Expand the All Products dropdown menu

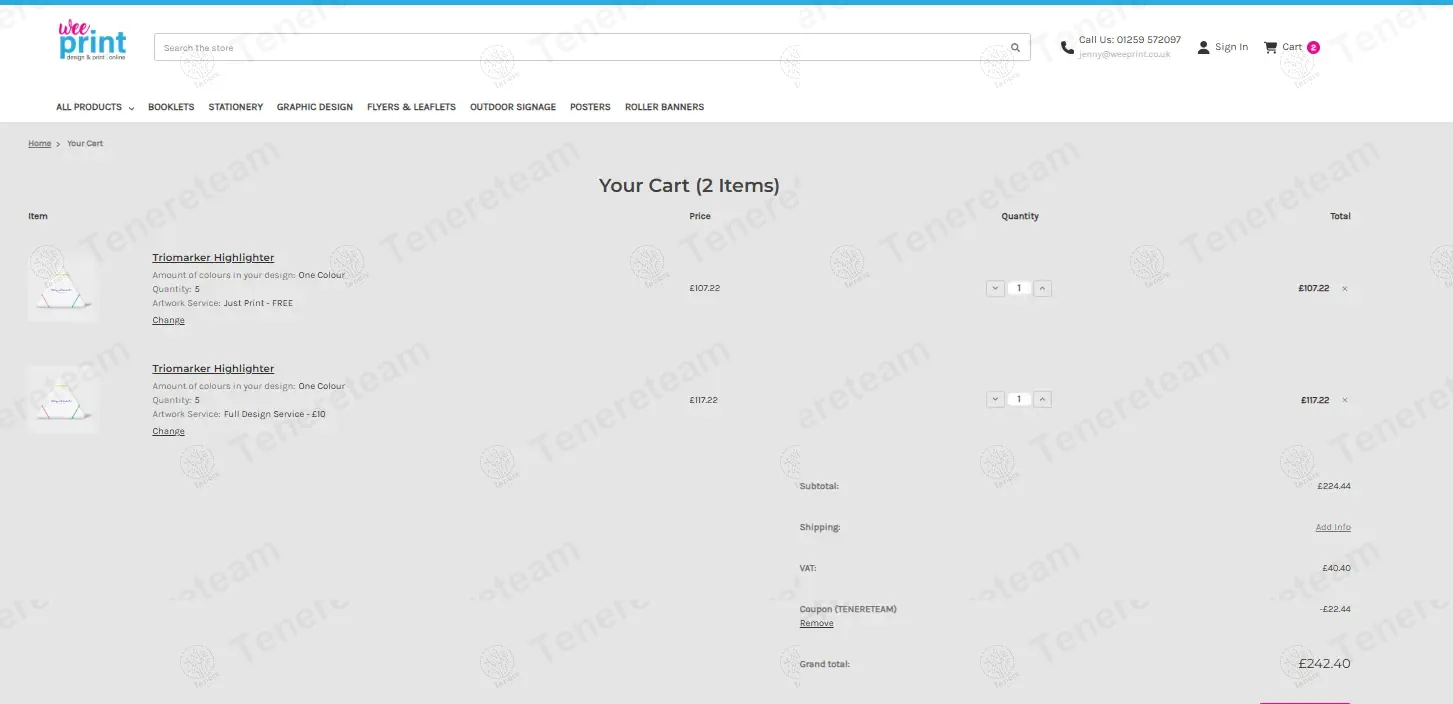pyautogui.click(x=95, y=107)
